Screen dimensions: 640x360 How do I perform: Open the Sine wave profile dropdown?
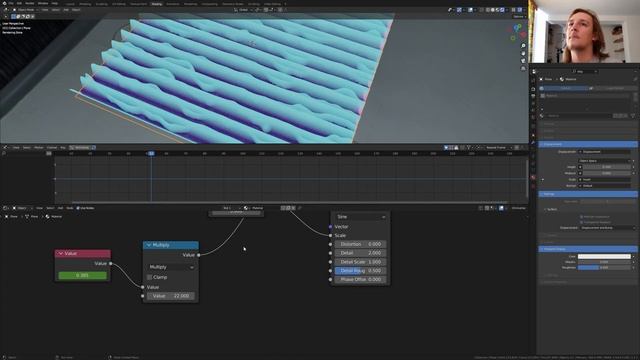[360, 217]
